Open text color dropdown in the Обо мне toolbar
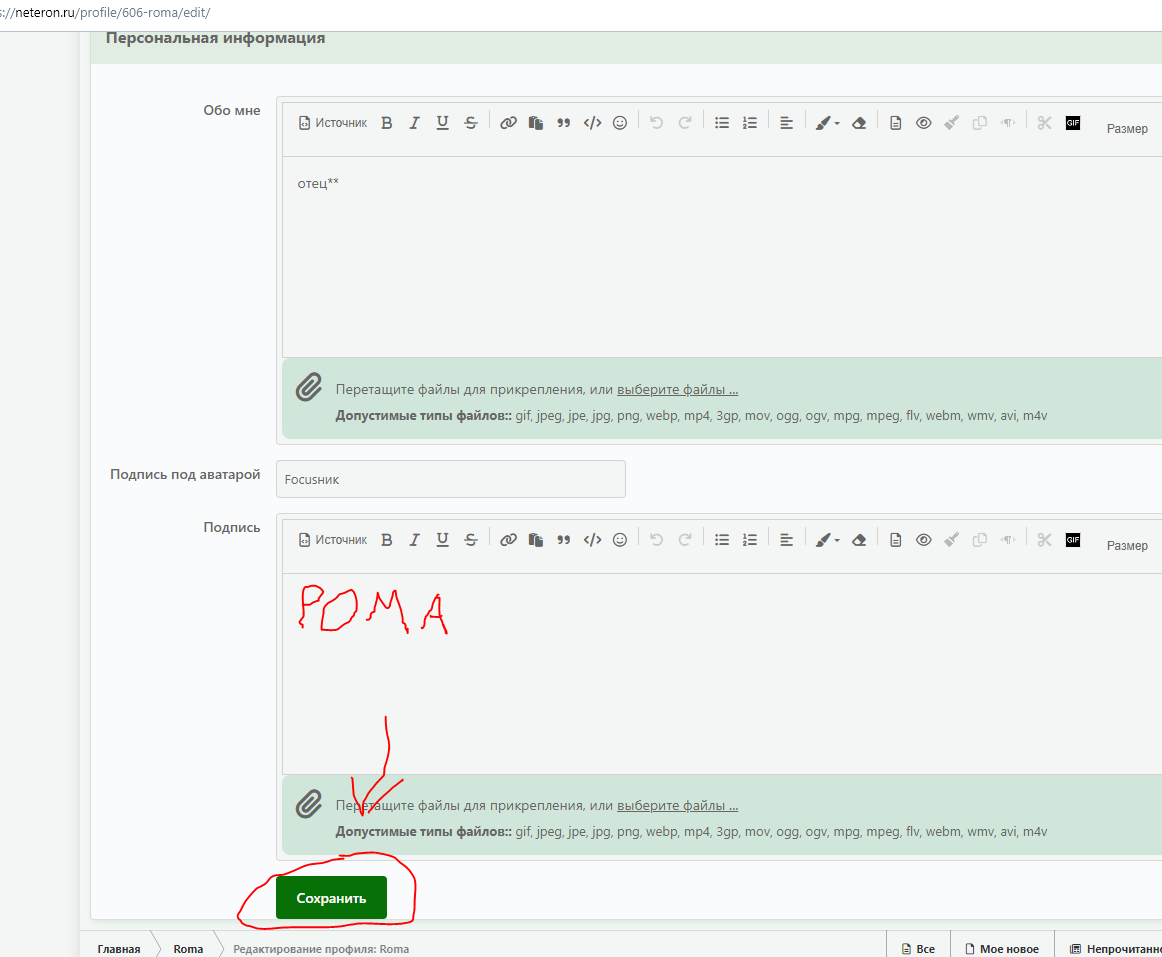 point(827,123)
